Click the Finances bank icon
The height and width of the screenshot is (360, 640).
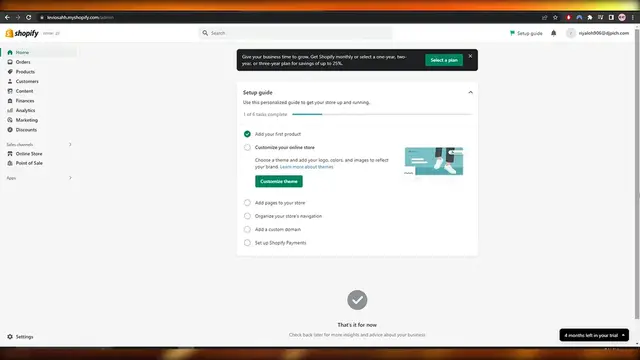[x=10, y=100]
